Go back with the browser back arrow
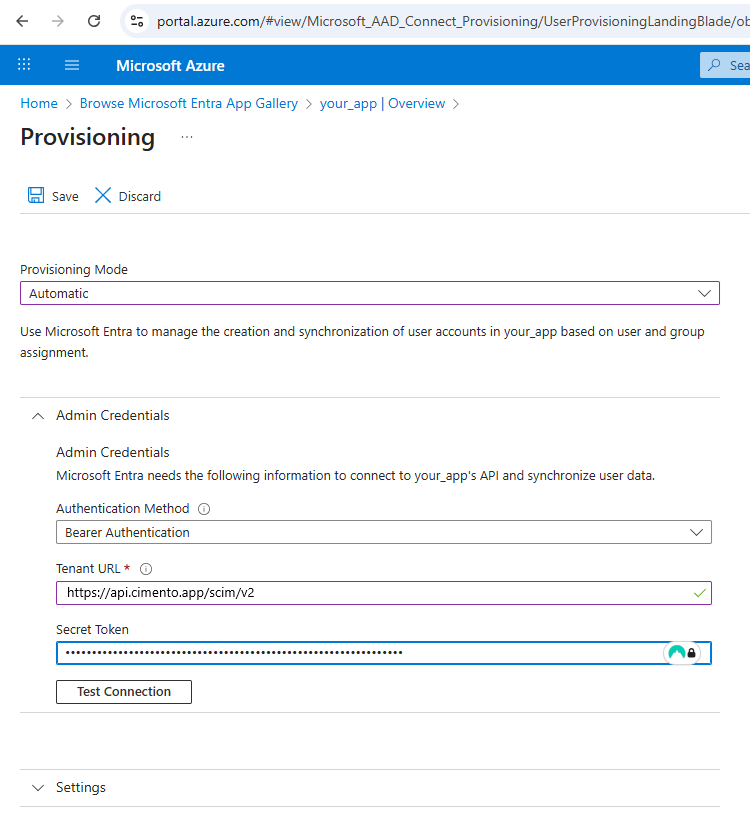 click(22, 21)
